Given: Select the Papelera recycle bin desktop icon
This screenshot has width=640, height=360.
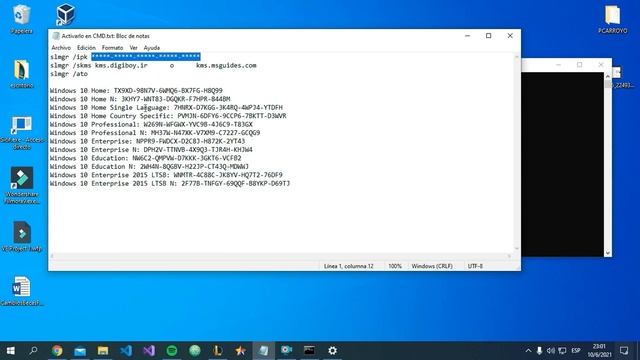Looking at the screenshot, I should (x=21, y=19).
